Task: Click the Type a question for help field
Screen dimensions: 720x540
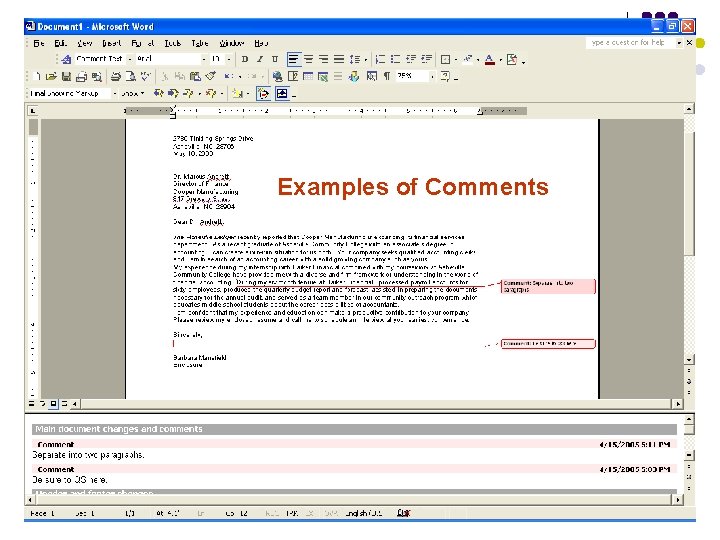Action: (630, 43)
